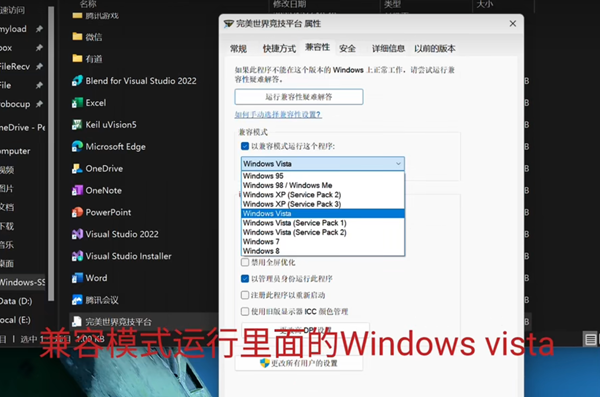Screen dimensions: 600x397
Task: Click the 类型 column header
Action: (393, 4)
